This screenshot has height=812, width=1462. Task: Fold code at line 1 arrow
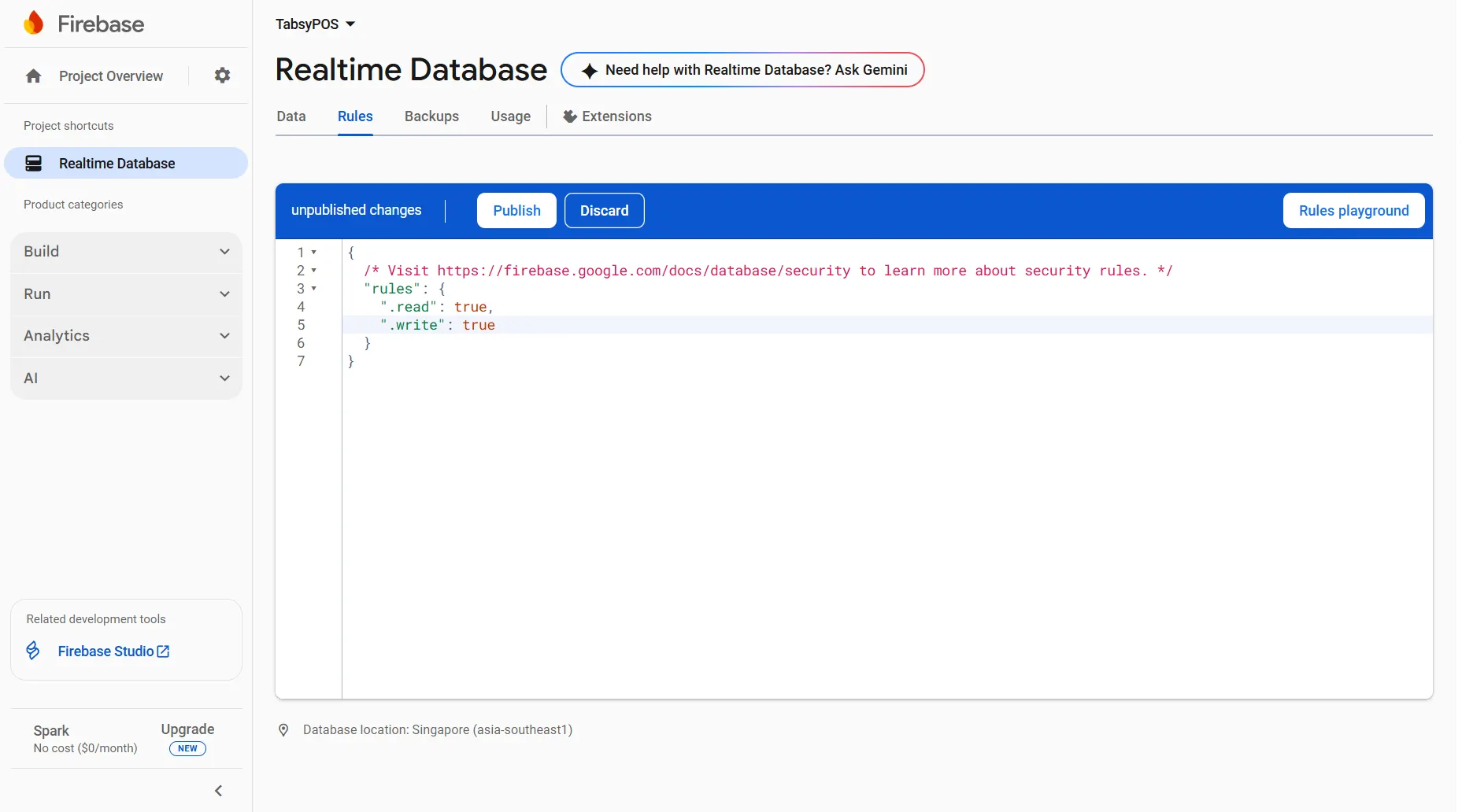point(313,253)
